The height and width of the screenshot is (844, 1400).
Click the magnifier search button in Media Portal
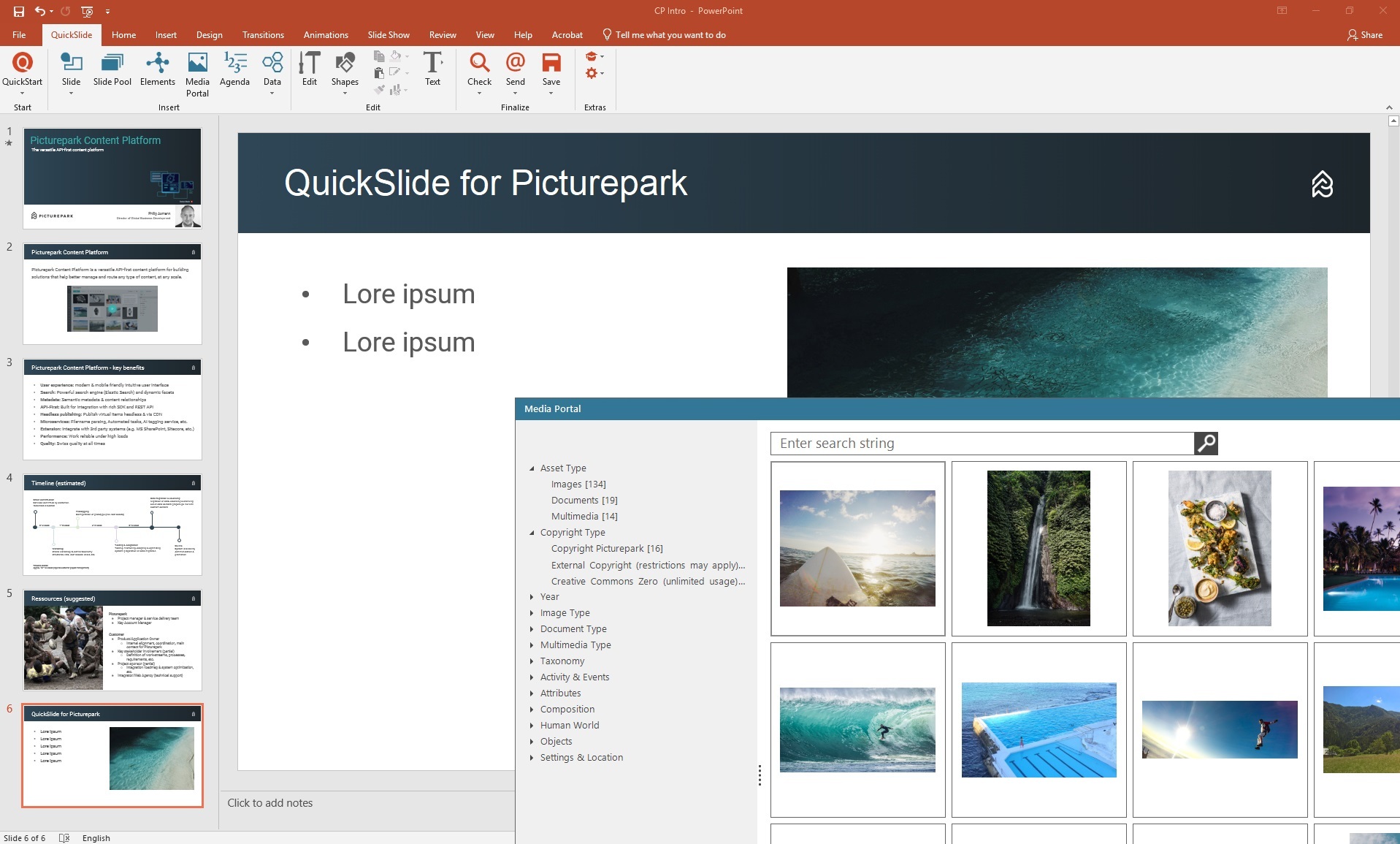pyautogui.click(x=1206, y=443)
